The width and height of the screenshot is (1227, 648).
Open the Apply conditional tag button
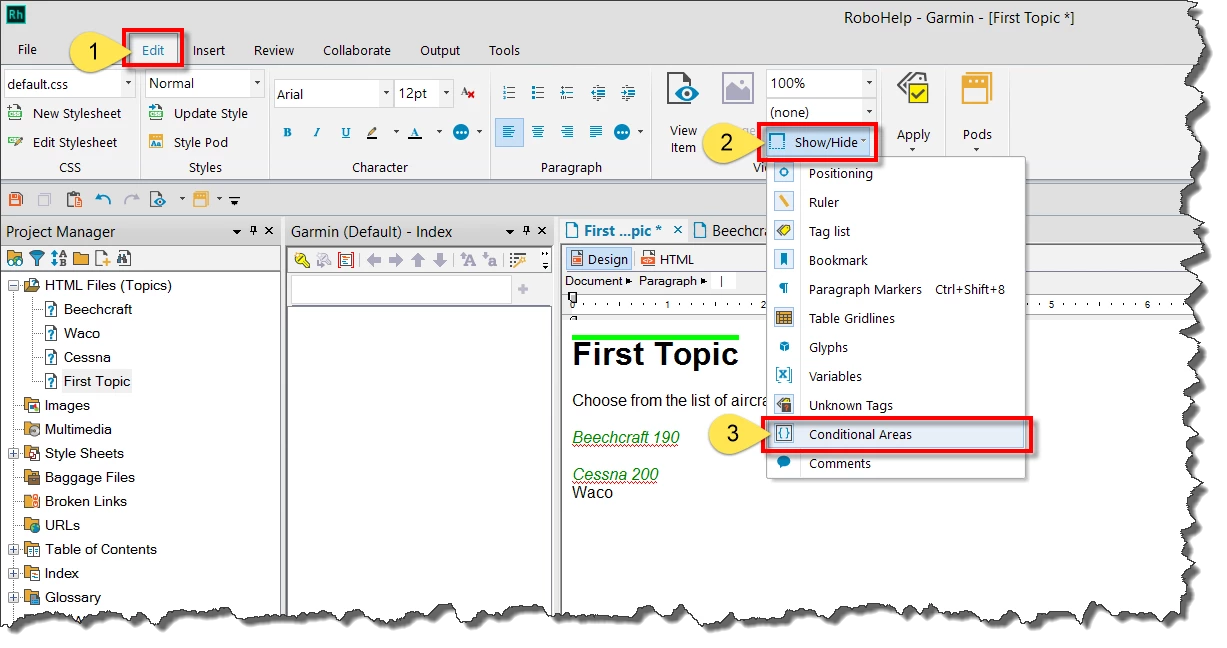tap(913, 113)
